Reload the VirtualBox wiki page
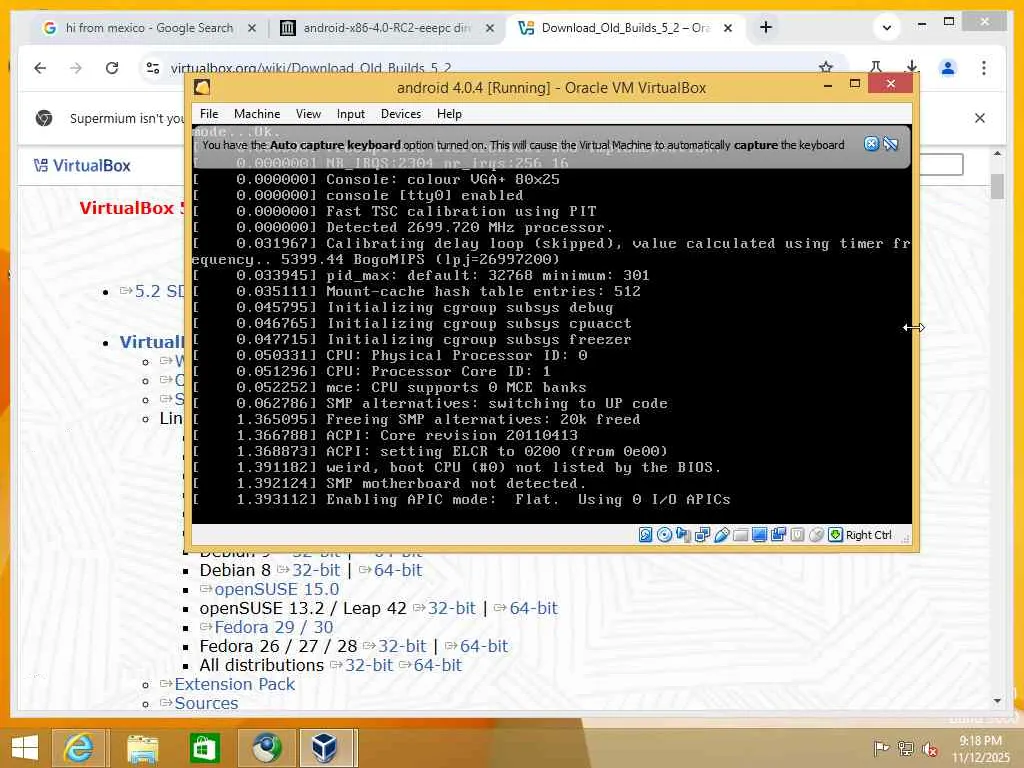The image size is (1024, 768). [112, 68]
